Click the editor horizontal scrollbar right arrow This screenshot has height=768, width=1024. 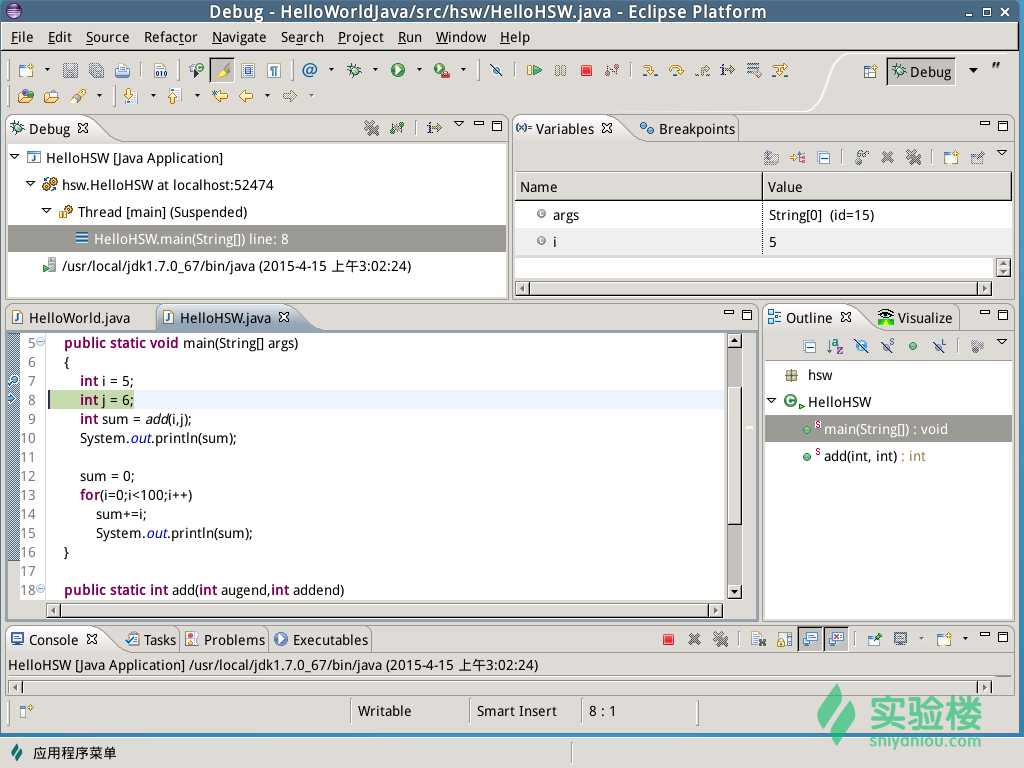point(716,611)
